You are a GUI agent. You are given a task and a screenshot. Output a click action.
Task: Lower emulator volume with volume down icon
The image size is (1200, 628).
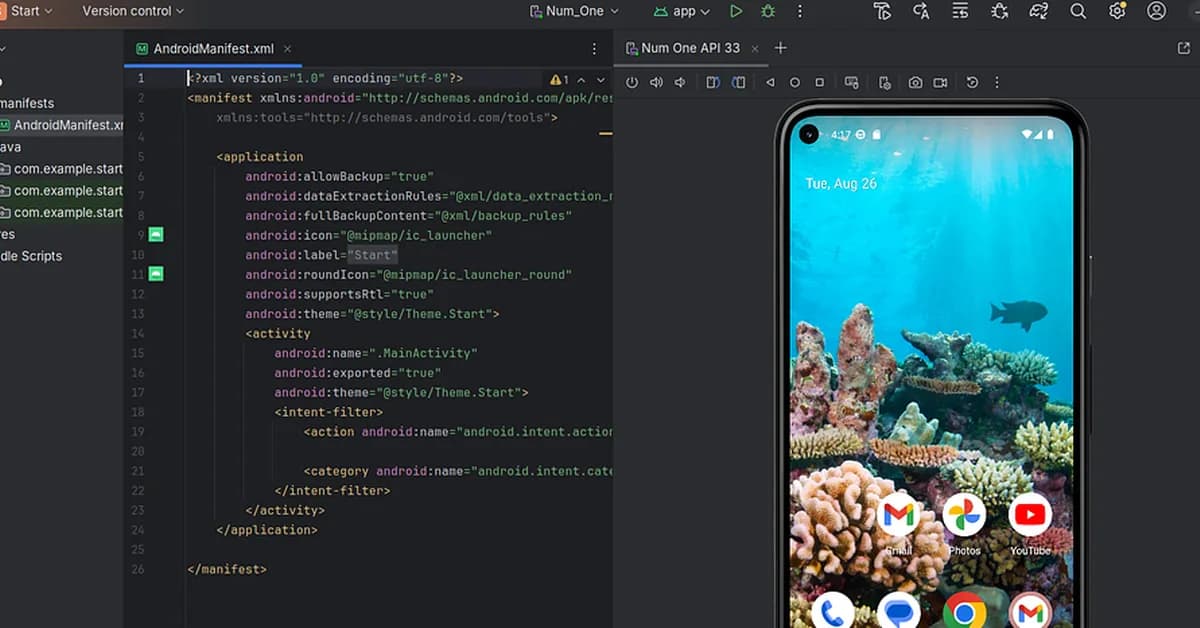681,83
